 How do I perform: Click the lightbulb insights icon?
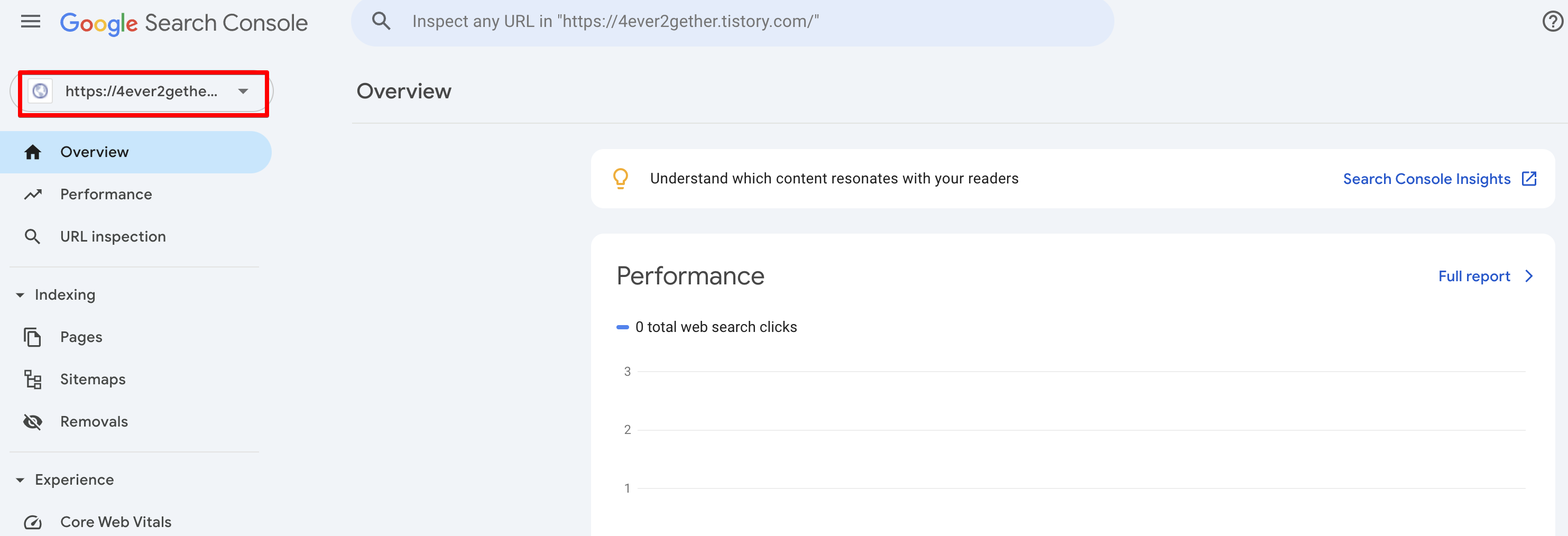[620, 179]
